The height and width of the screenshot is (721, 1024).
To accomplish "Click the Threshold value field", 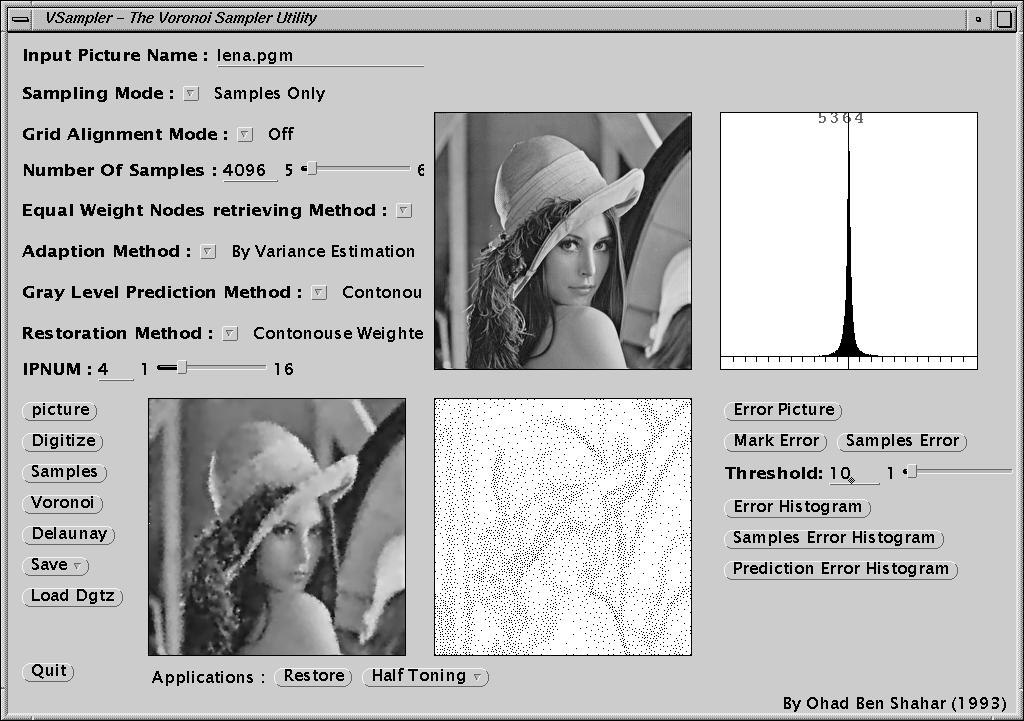I will click(x=855, y=473).
